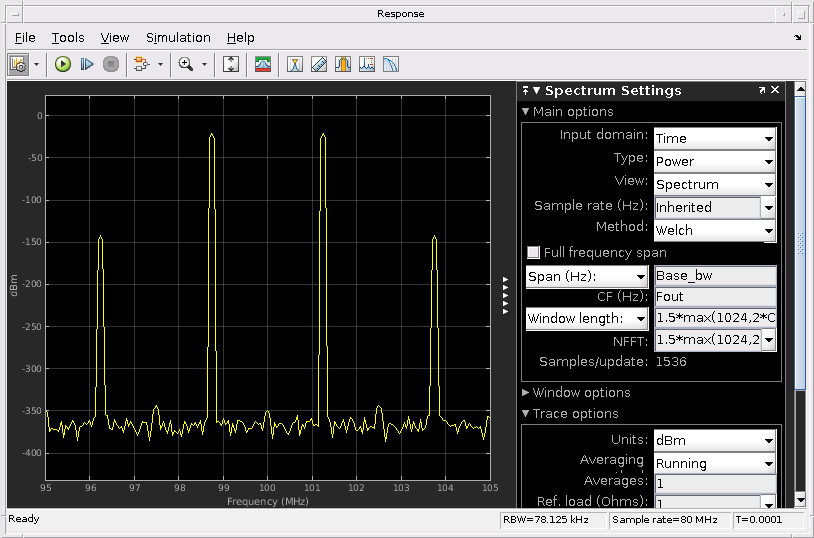Collapse the Main options section
814x538 pixels.
527,112
